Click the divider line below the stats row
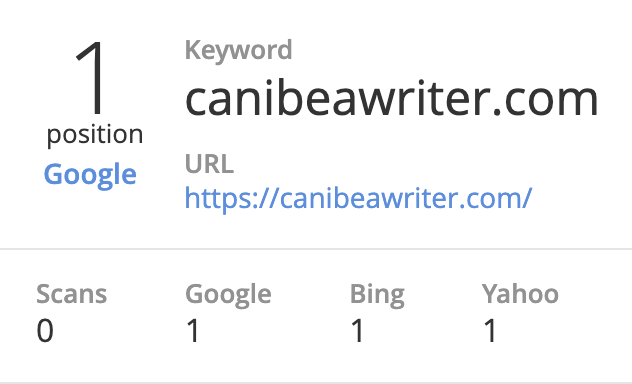632x384 pixels. tap(316, 382)
